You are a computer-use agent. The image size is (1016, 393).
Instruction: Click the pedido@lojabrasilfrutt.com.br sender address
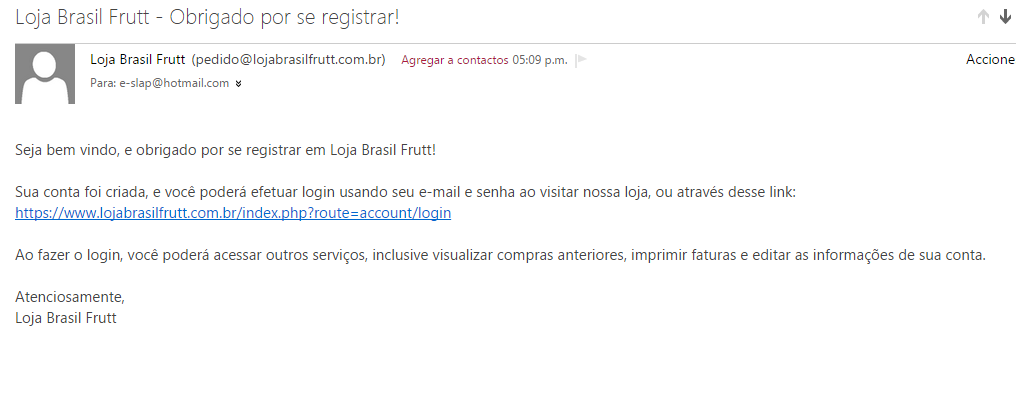tap(288, 60)
